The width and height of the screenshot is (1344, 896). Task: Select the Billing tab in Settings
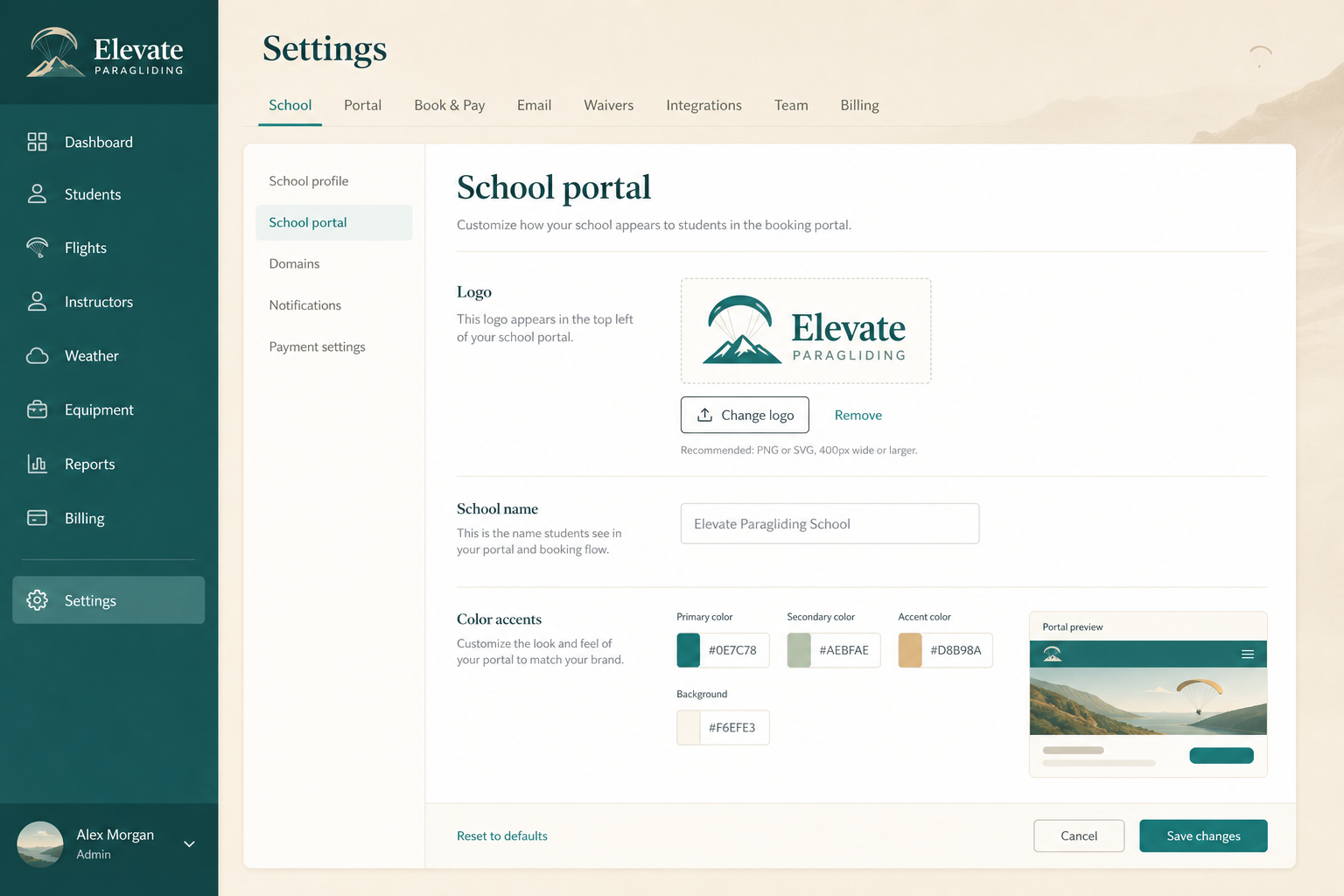859,105
